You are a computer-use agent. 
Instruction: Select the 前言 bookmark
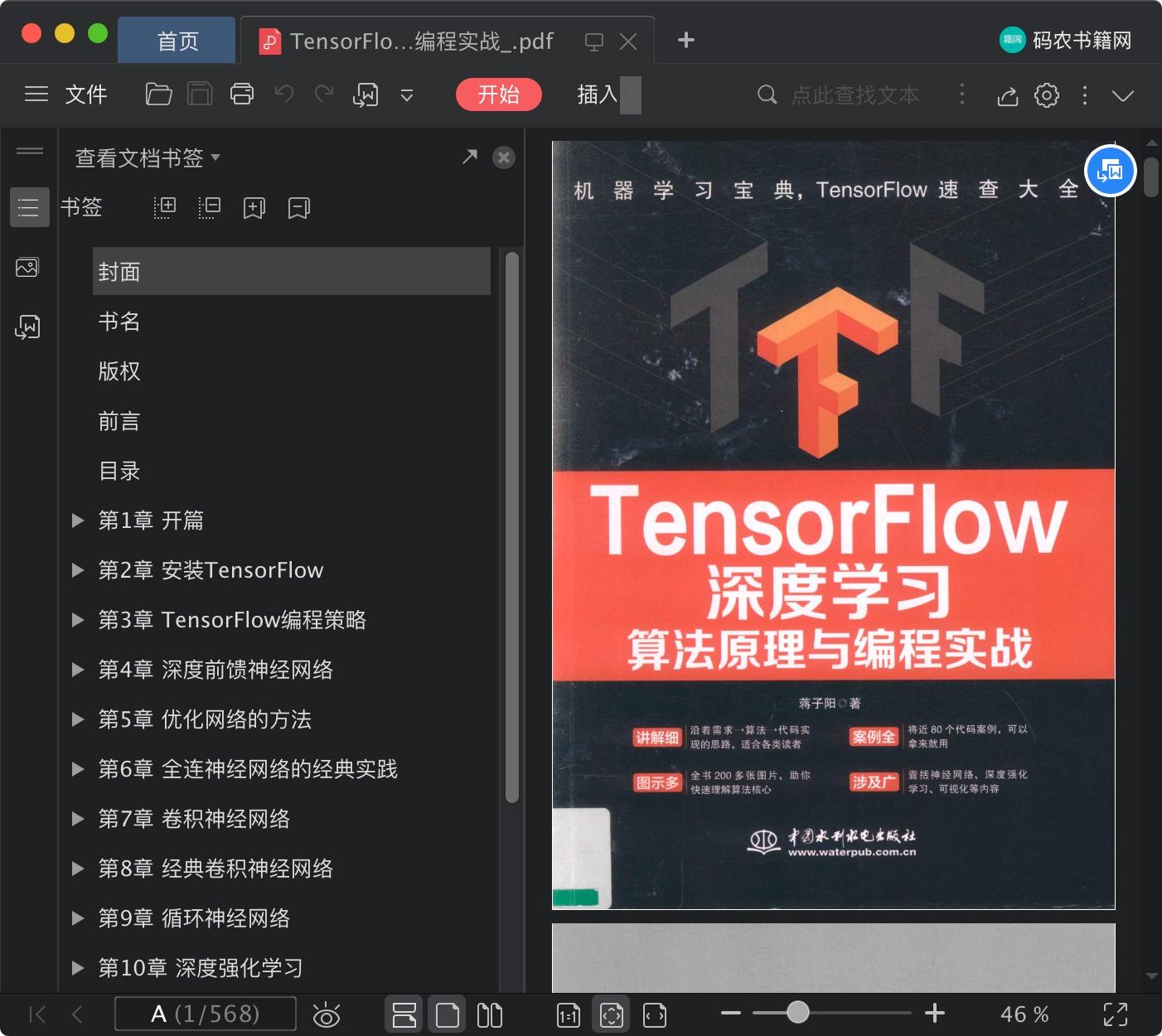point(119,421)
